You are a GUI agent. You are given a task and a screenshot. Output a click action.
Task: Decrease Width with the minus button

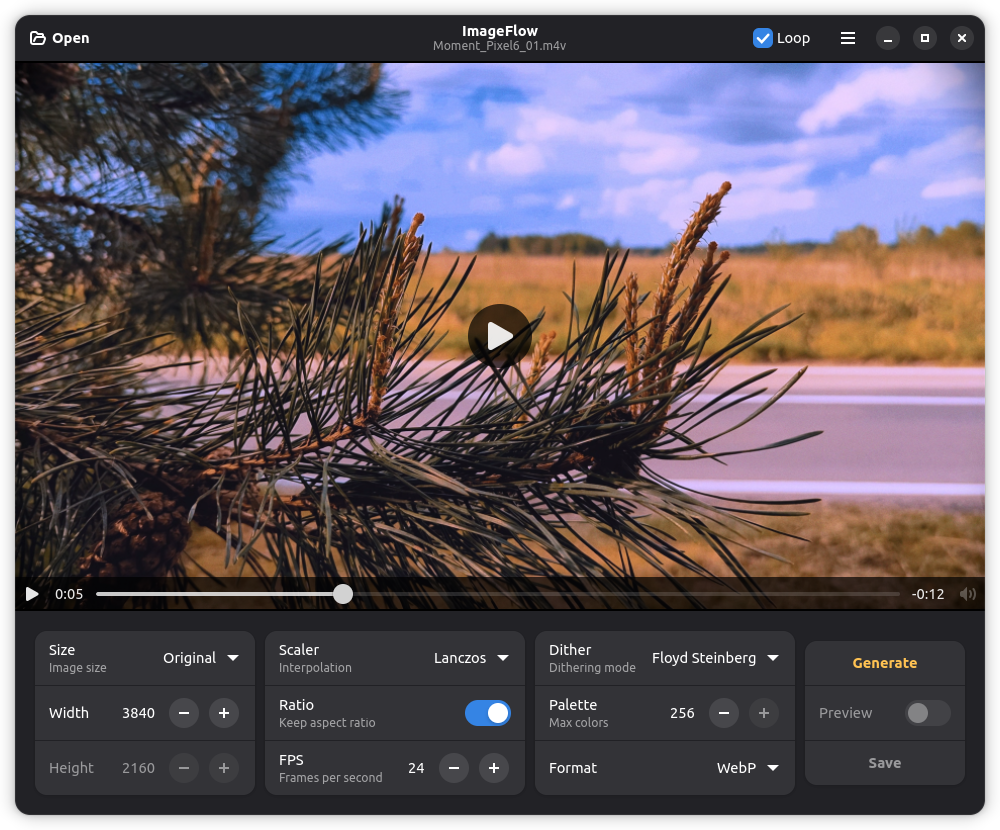pyautogui.click(x=184, y=713)
